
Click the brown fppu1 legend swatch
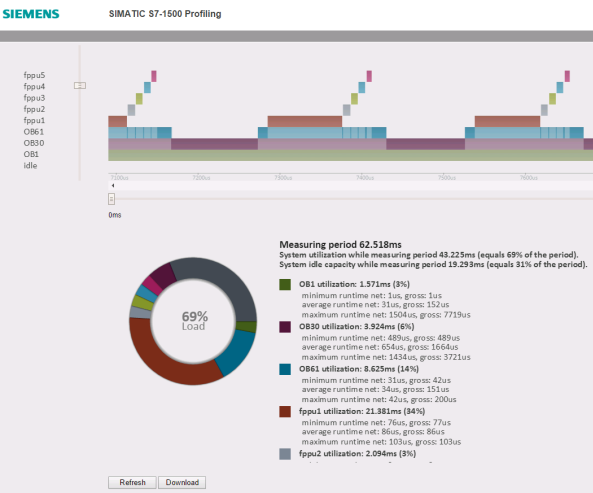coord(285,411)
